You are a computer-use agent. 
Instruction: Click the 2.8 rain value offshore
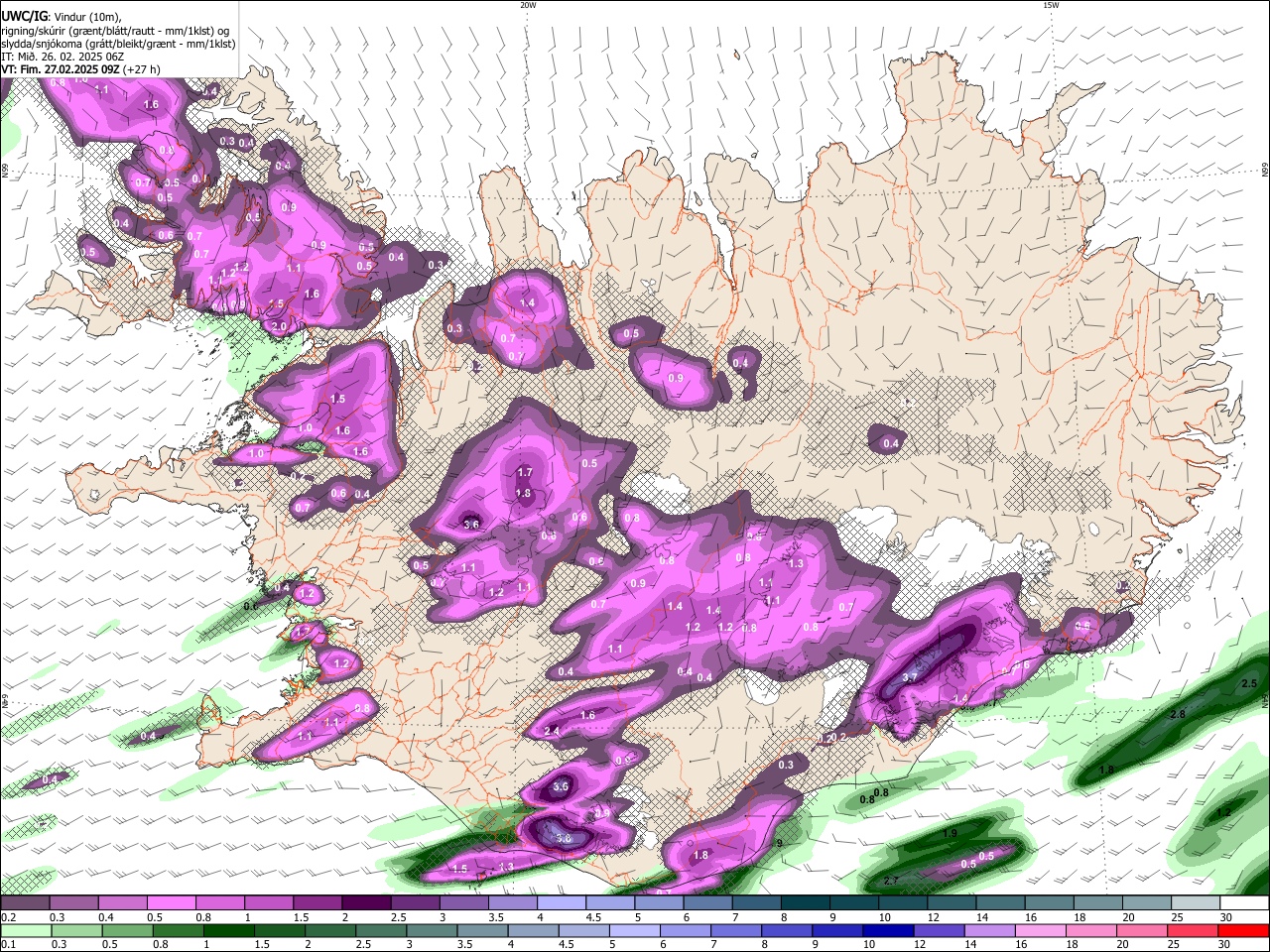(x=1178, y=715)
